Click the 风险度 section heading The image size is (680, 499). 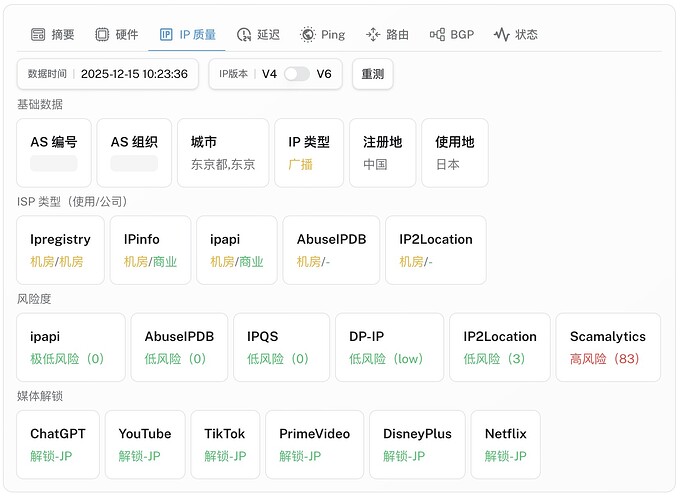(x=34, y=299)
